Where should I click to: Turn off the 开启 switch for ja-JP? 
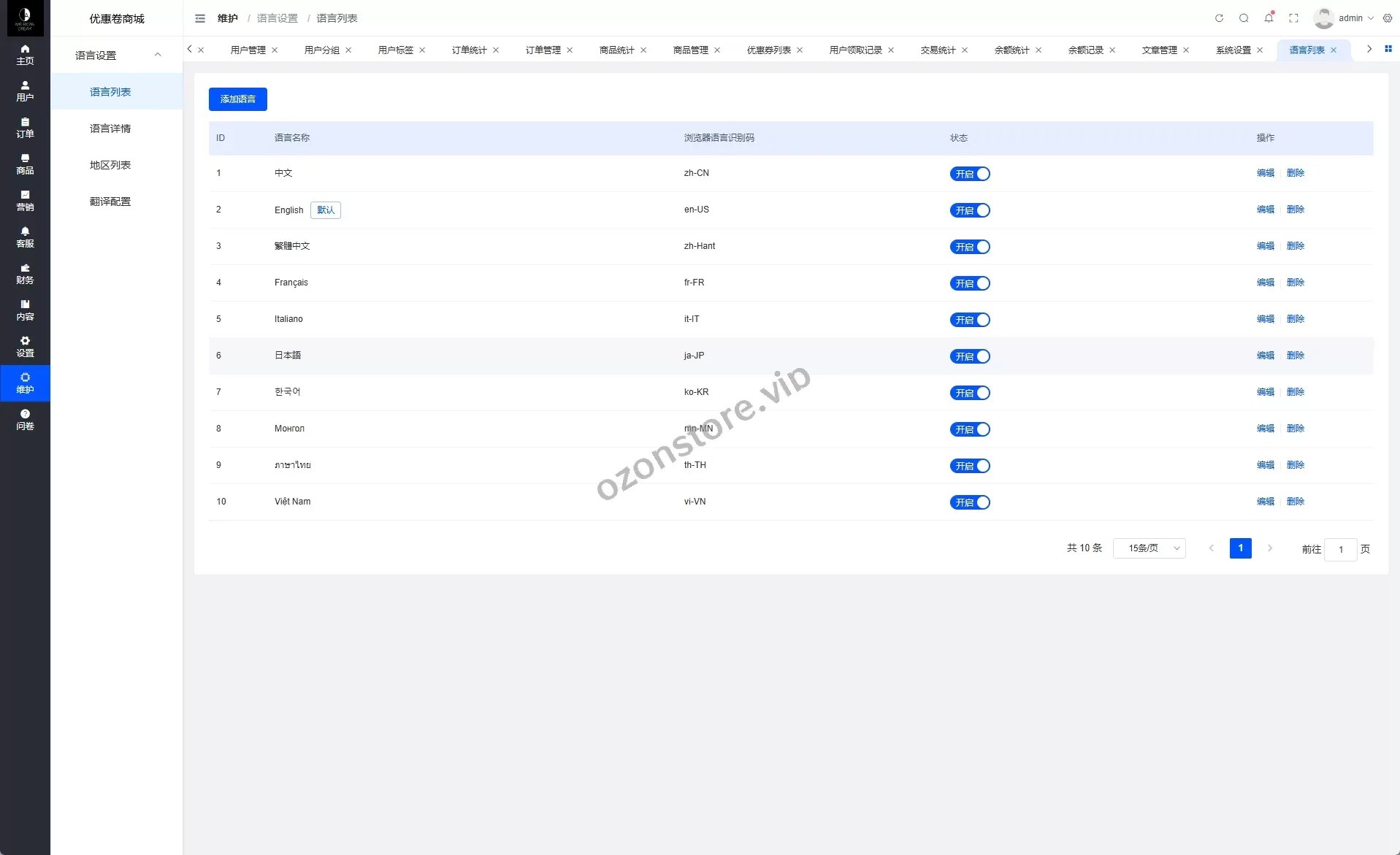[x=970, y=356]
